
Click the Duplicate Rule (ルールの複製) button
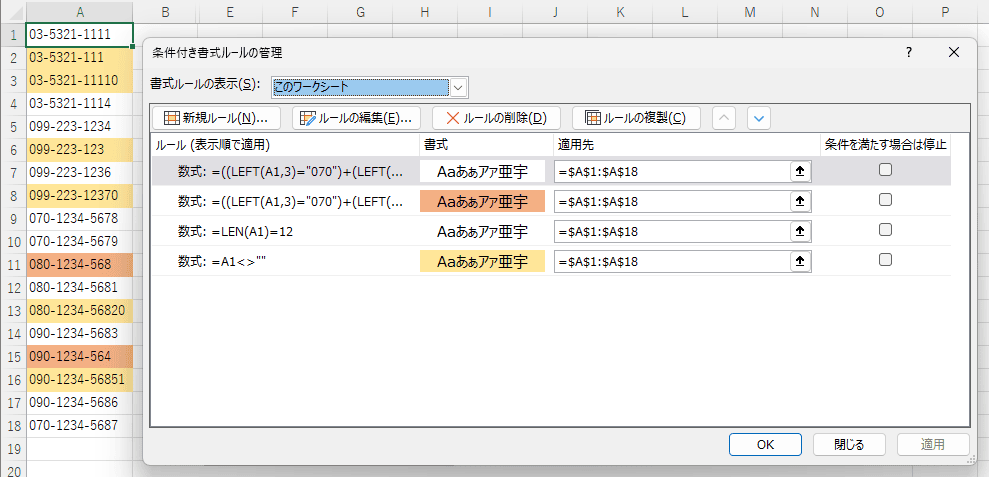click(x=635, y=118)
